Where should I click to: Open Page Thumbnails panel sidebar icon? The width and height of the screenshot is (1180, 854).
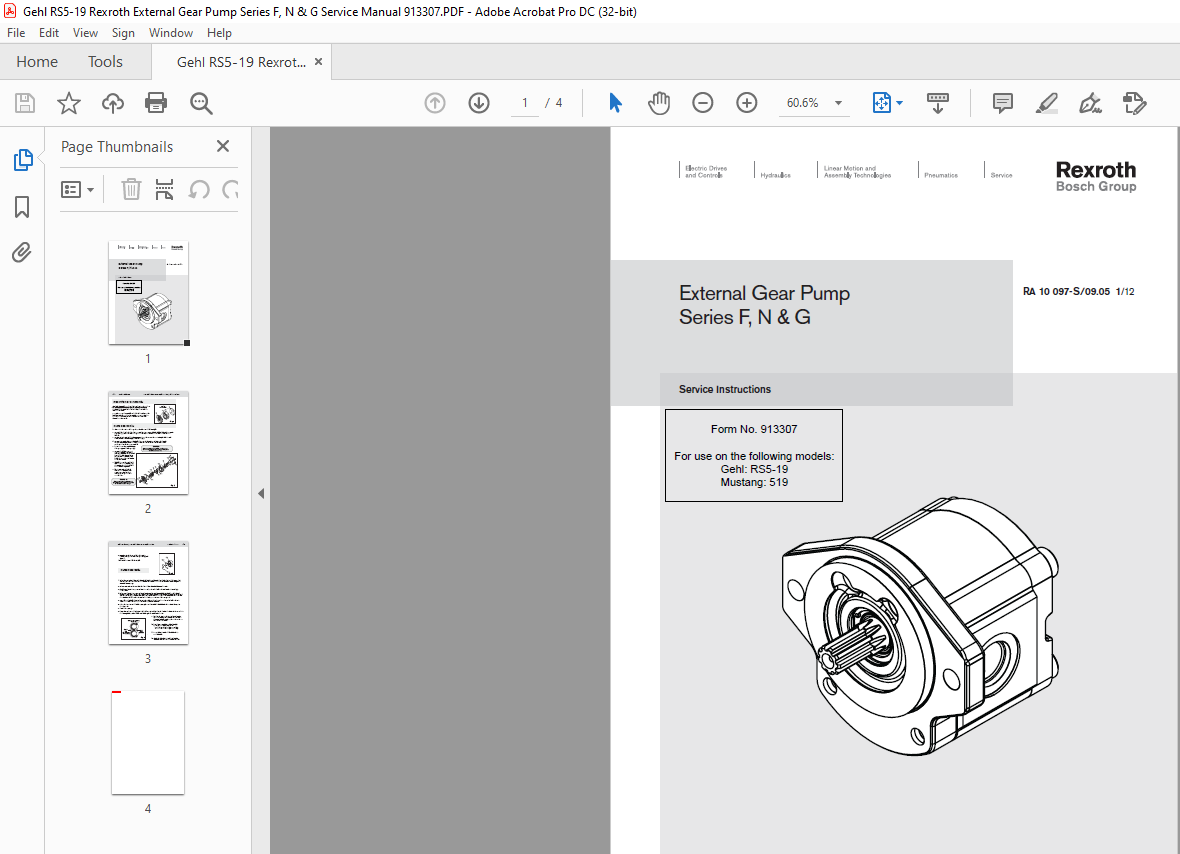[23, 160]
